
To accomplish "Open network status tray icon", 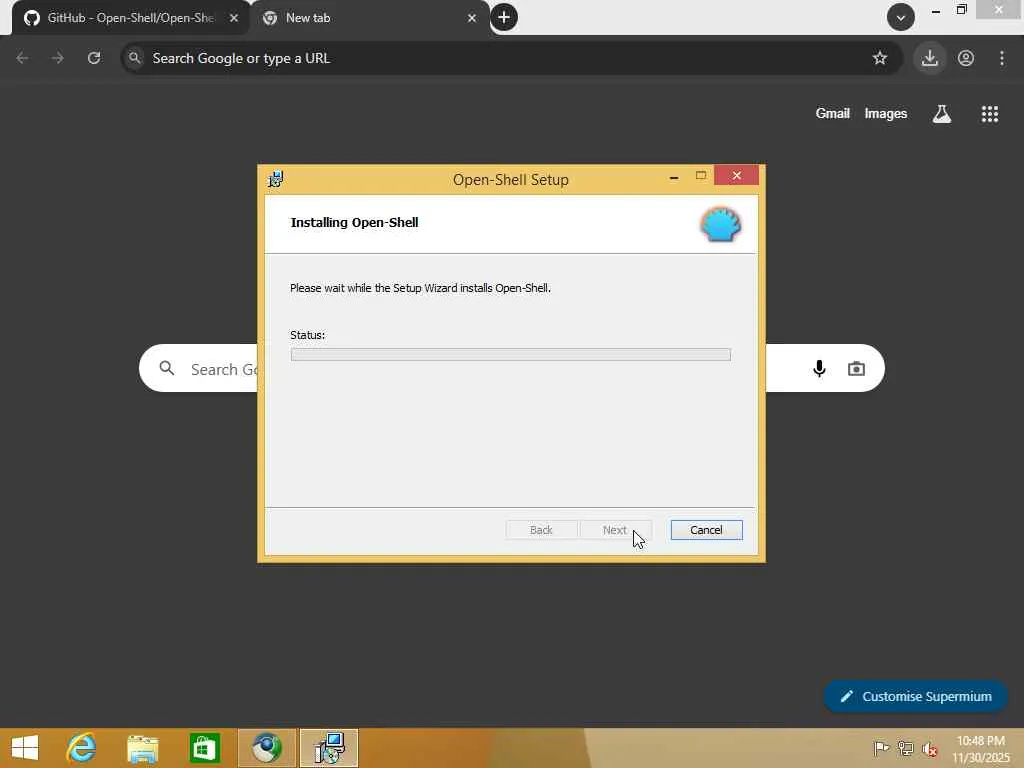I will (905, 748).
